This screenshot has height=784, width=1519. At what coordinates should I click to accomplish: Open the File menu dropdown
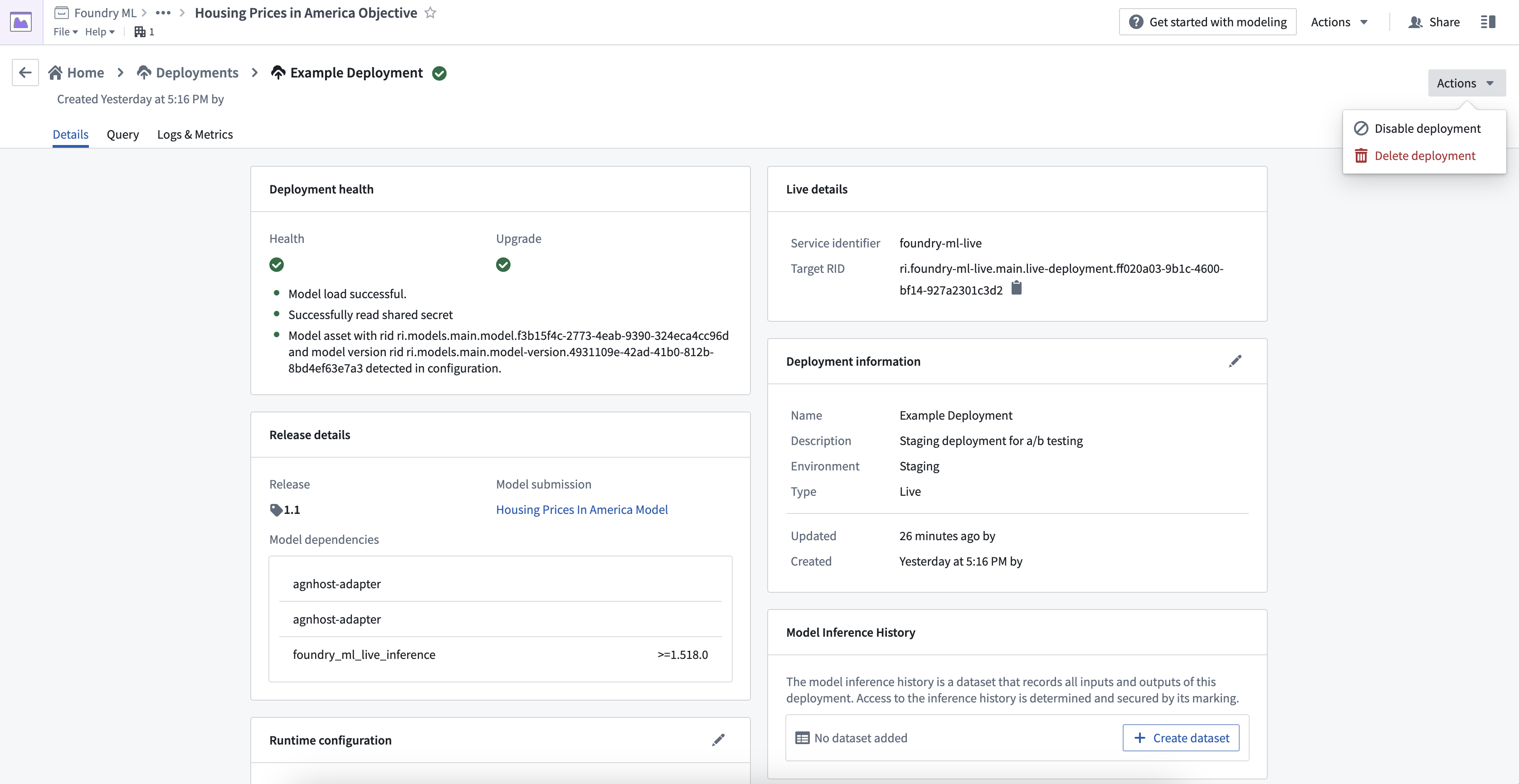(65, 32)
